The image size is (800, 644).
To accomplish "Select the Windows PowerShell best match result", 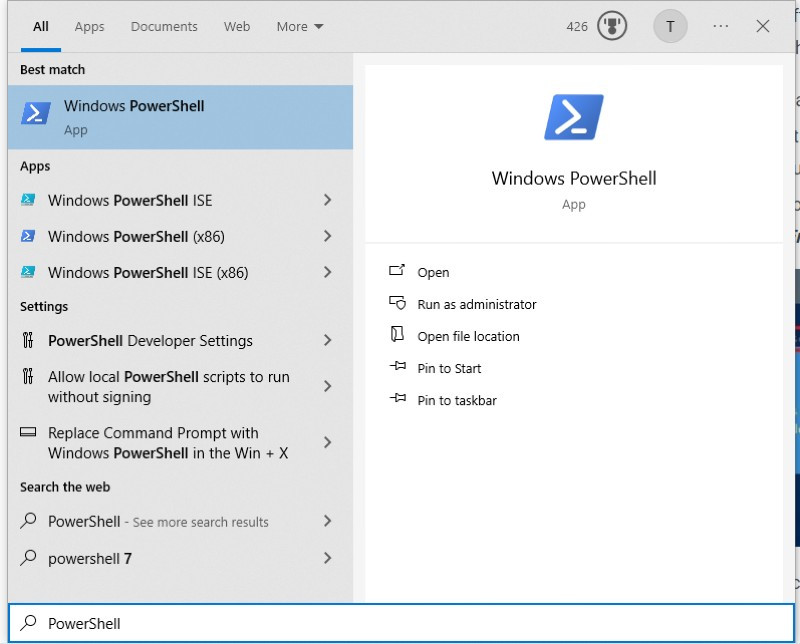I will (x=181, y=117).
